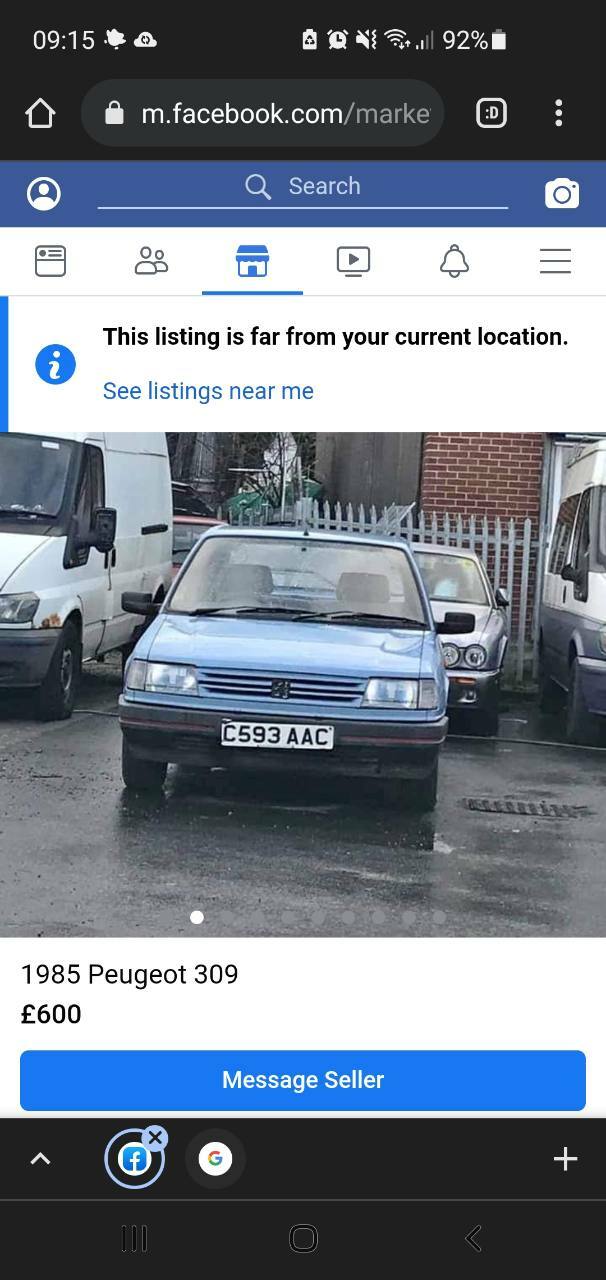The height and width of the screenshot is (1280, 606).
Task: Expand the bottom tab bar chevron
Action: pyautogui.click(x=40, y=1159)
